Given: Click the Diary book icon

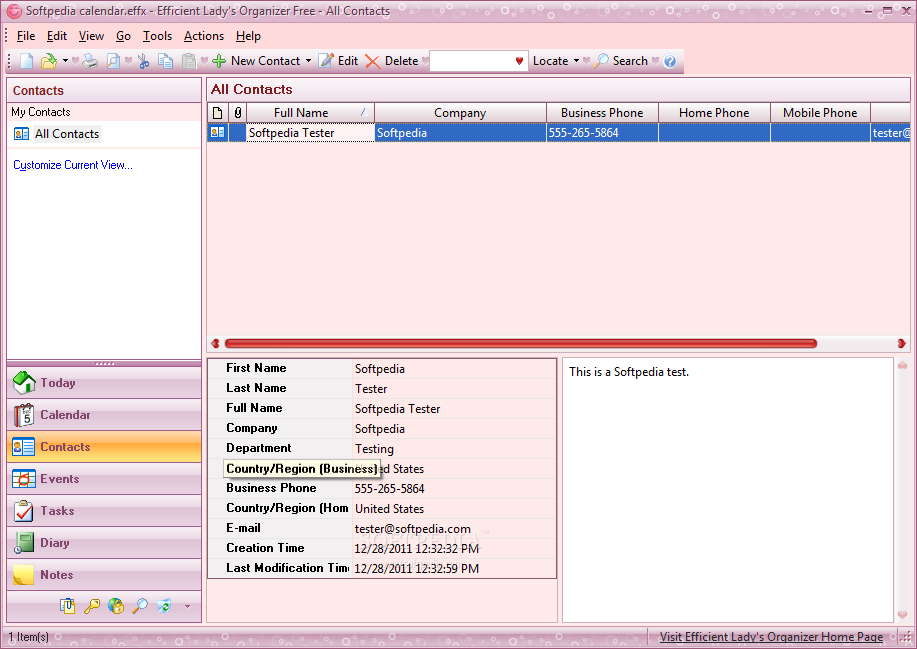Looking at the screenshot, I should tap(24, 543).
